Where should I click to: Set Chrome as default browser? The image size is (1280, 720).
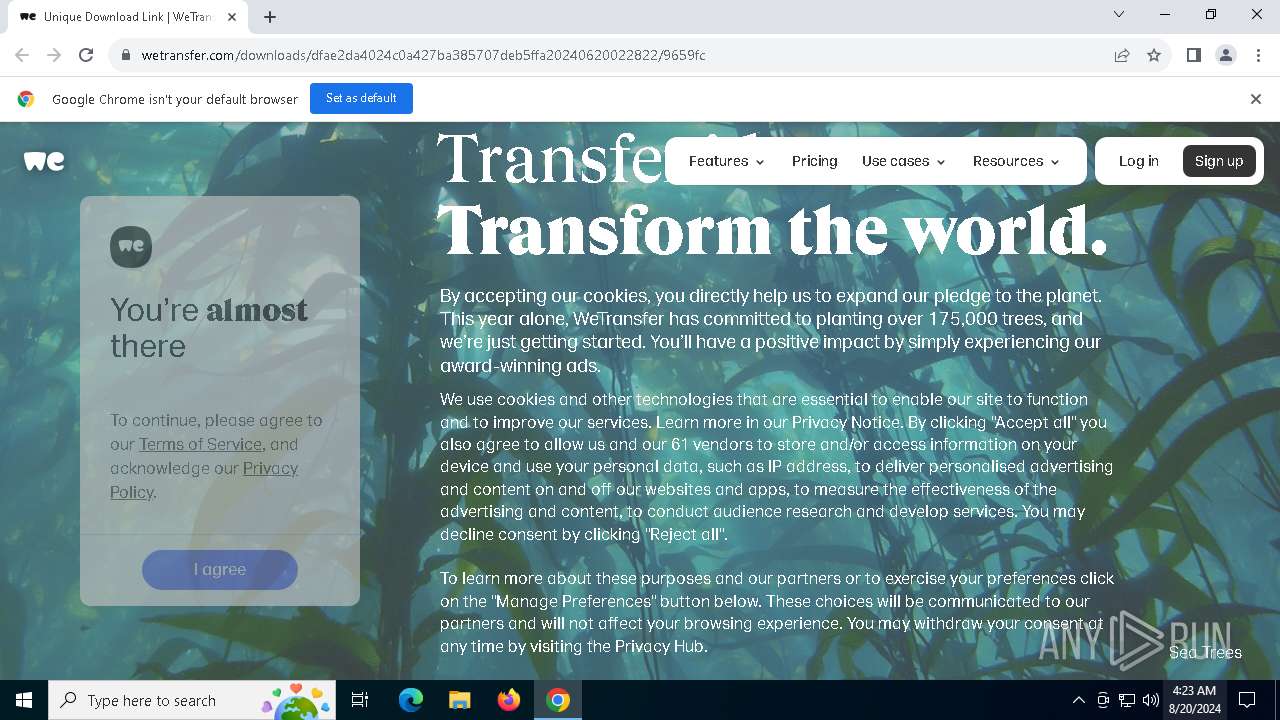[x=361, y=98]
